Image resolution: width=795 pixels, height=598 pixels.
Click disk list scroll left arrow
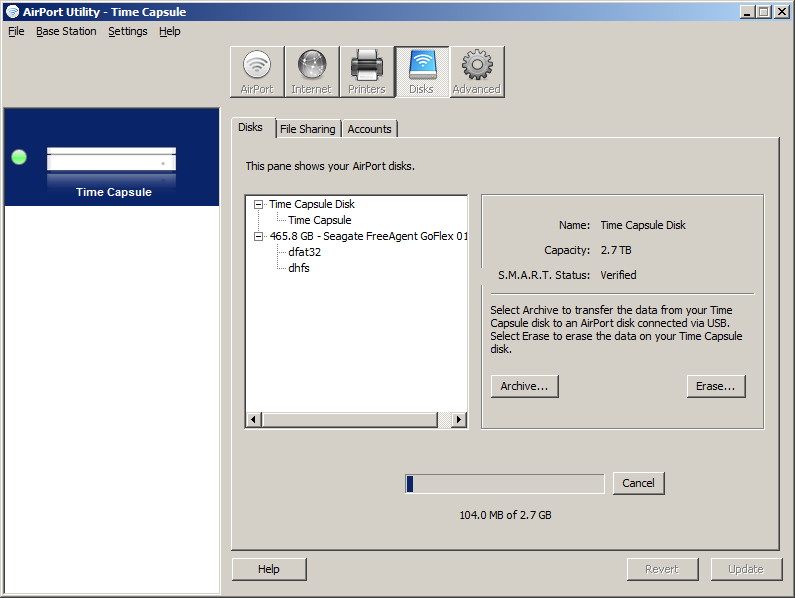pos(254,419)
